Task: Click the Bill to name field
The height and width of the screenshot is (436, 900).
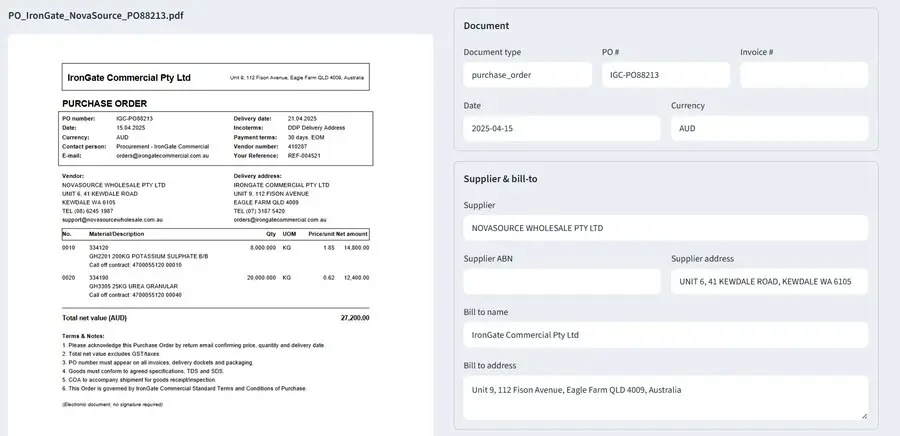Action: [666, 335]
